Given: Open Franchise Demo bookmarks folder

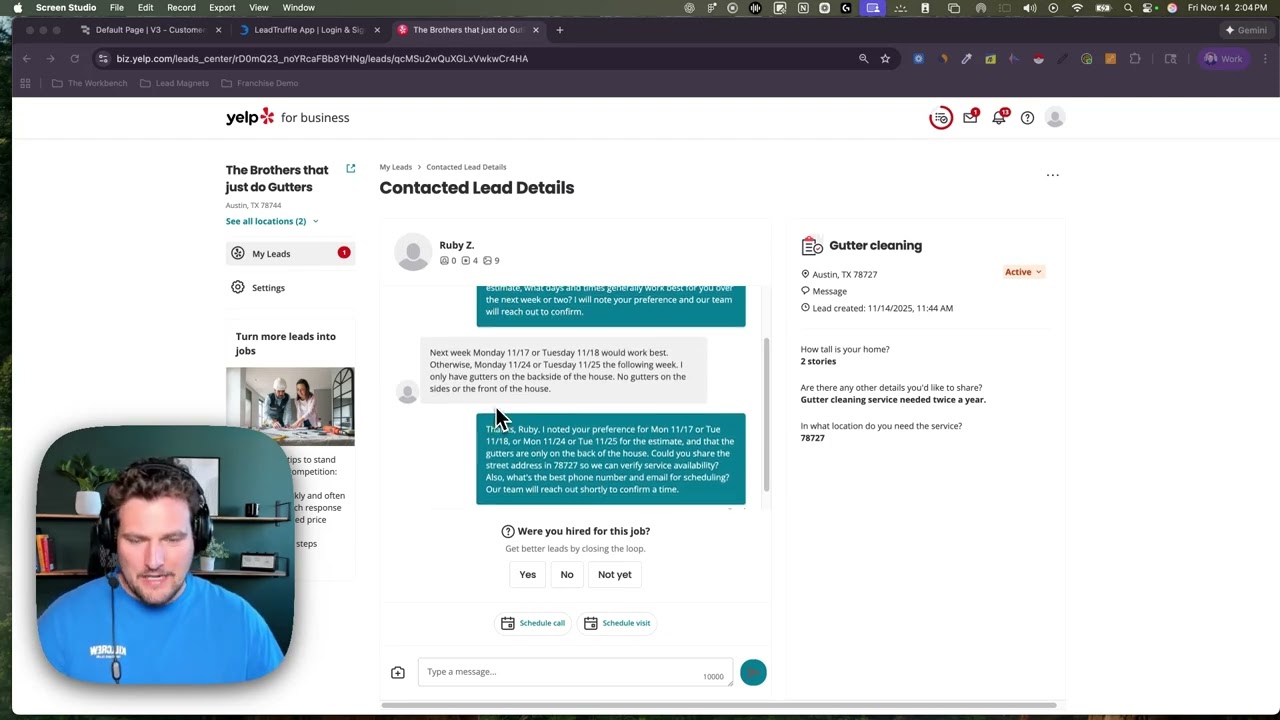Looking at the screenshot, I should (x=259, y=83).
